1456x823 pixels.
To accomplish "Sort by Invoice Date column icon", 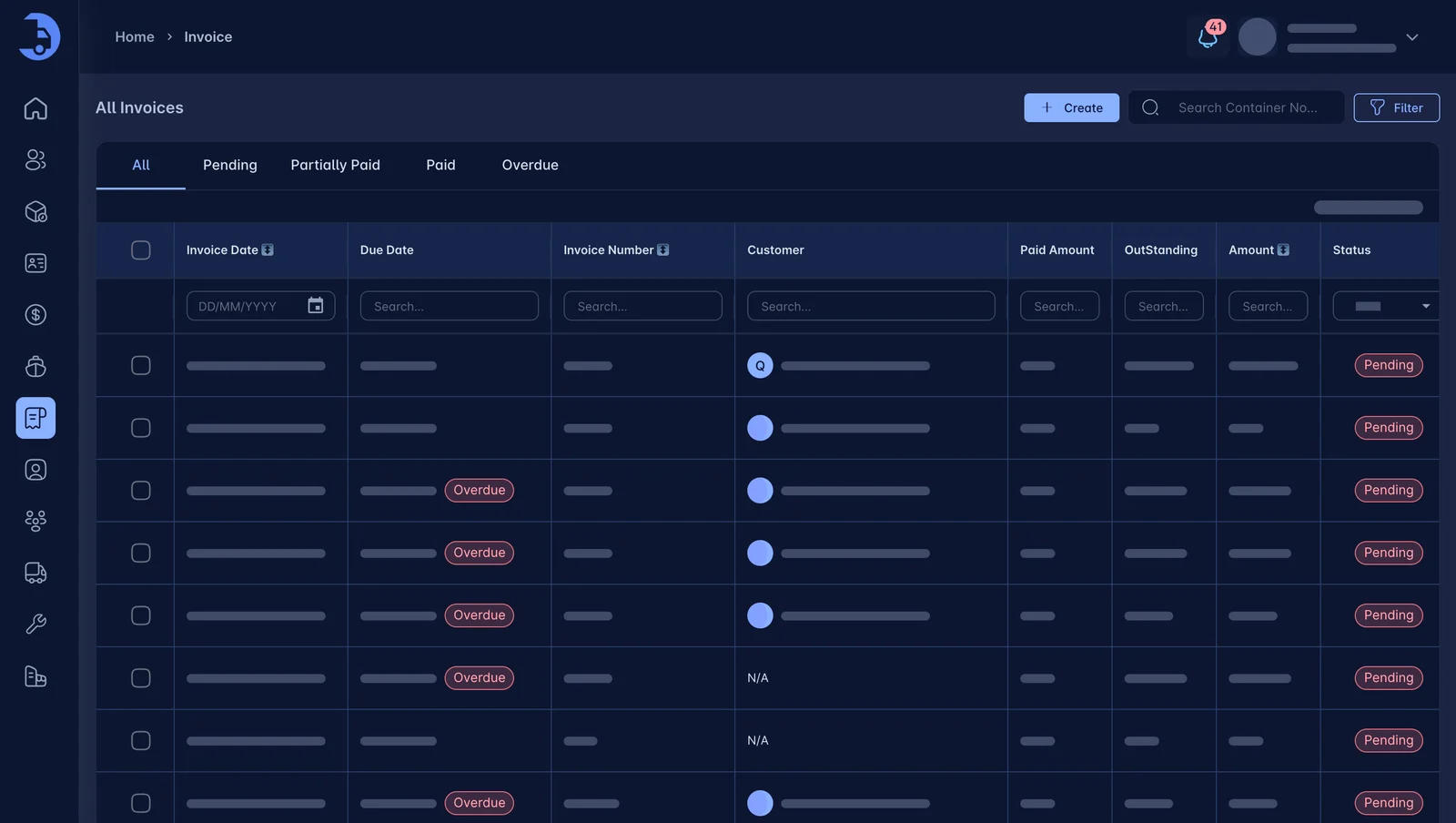I will (x=268, y=250).
